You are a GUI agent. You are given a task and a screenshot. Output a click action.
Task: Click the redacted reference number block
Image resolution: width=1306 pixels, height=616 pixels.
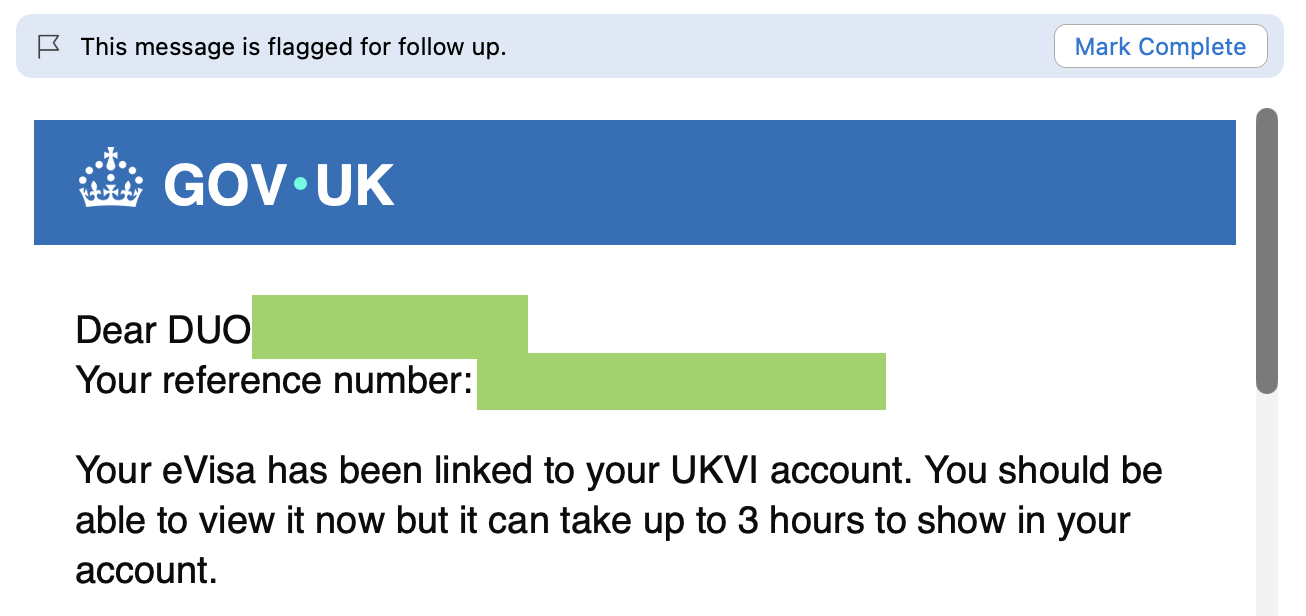coord(681,381)
